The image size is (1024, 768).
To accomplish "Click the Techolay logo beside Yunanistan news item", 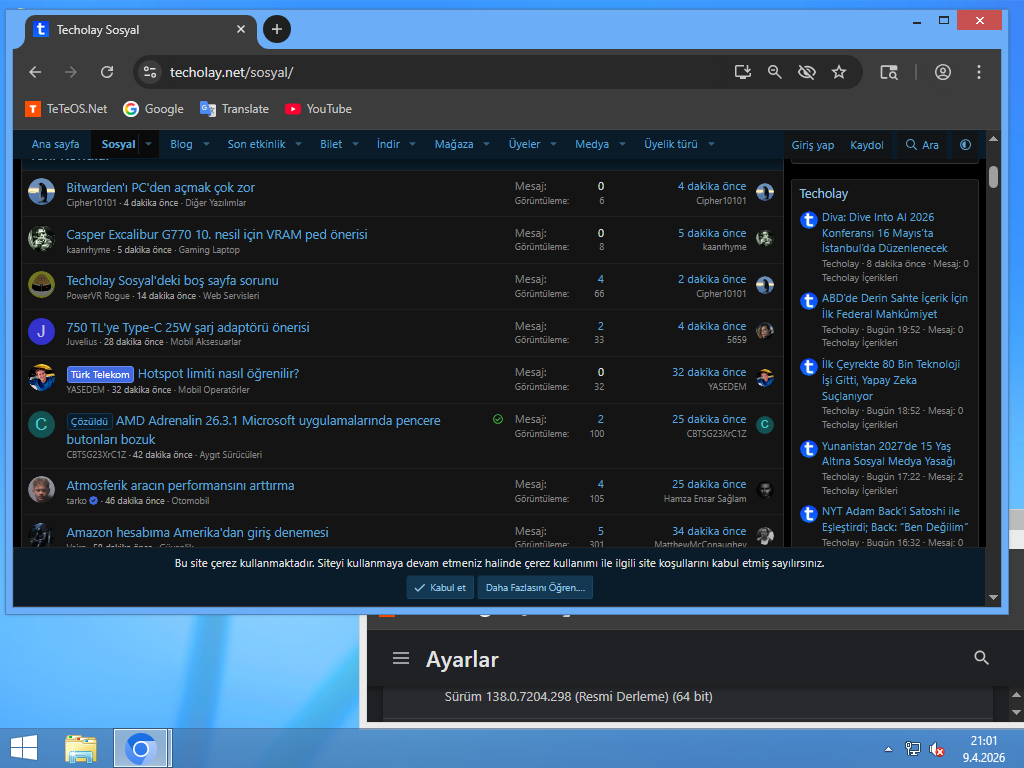I will point(808,449).
